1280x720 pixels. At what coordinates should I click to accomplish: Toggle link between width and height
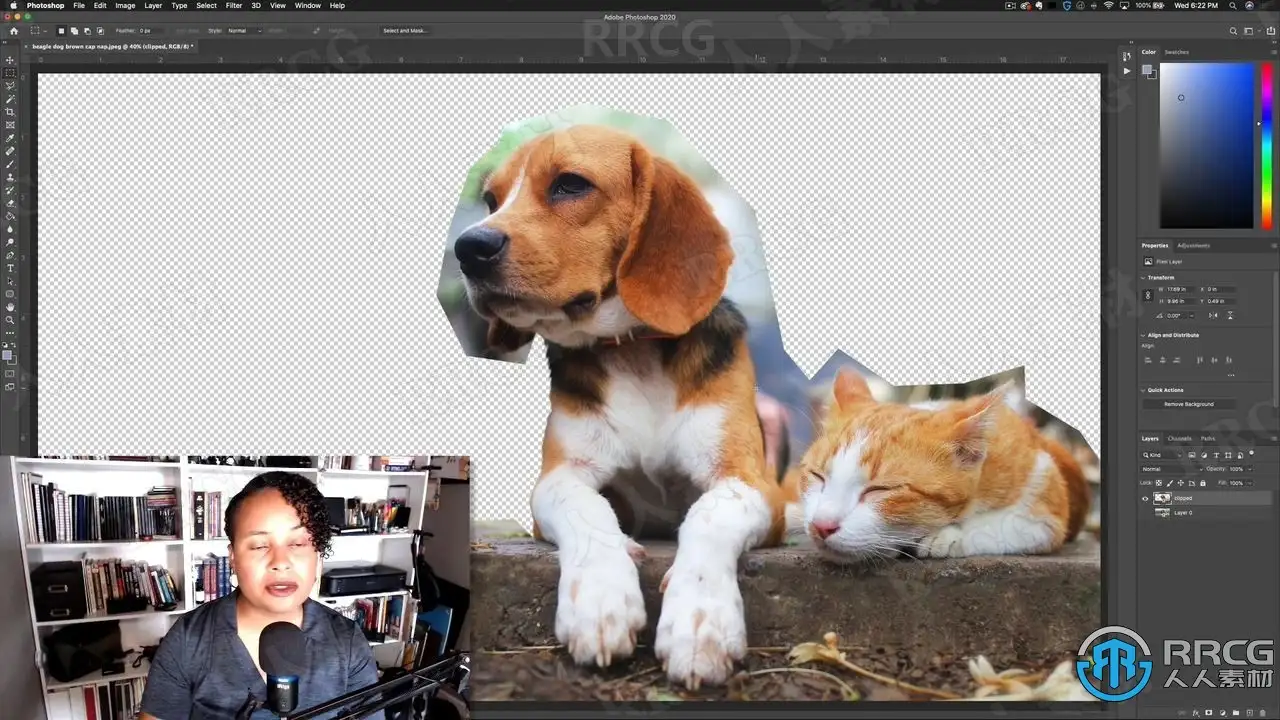click(1147, 295)
